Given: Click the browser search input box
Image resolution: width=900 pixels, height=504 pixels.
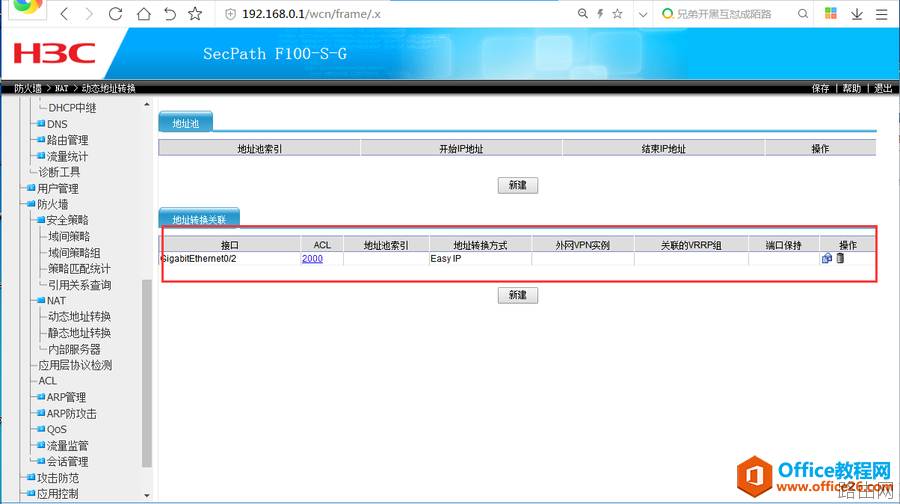Looking at the screenshot, I should pos(724,14).
